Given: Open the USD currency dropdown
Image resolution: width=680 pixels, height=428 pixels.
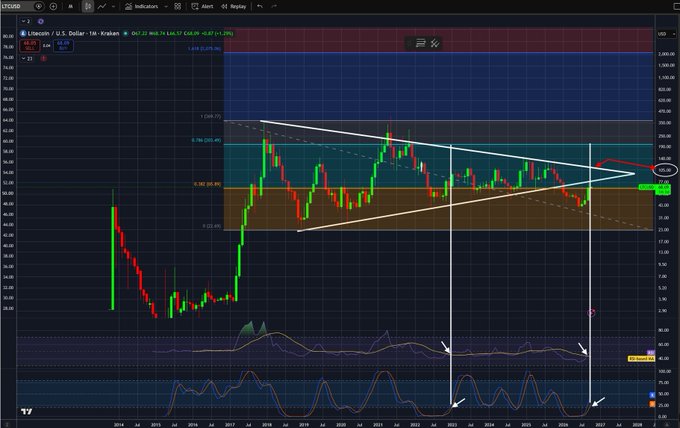Looking at the screenshot, I should 667,34.
